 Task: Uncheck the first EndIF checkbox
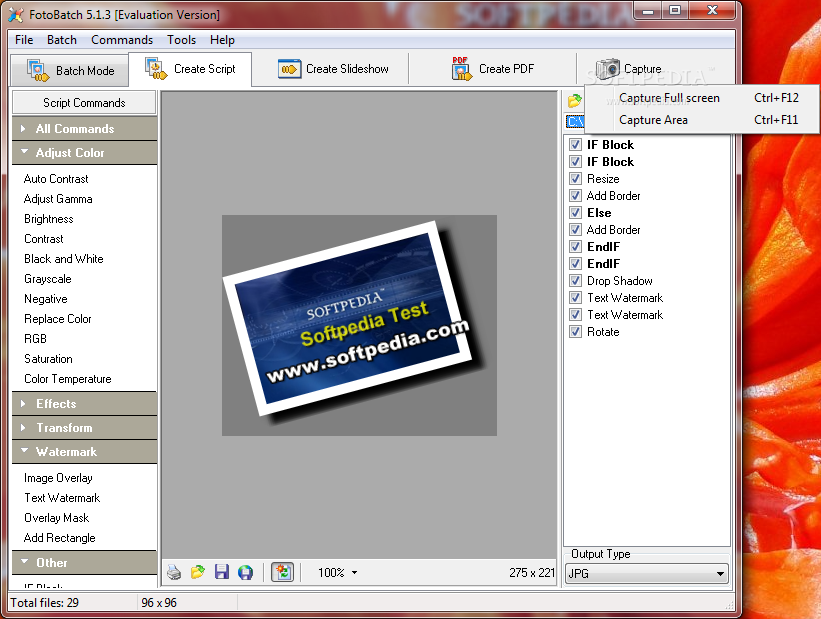click(x=575, y=247)
